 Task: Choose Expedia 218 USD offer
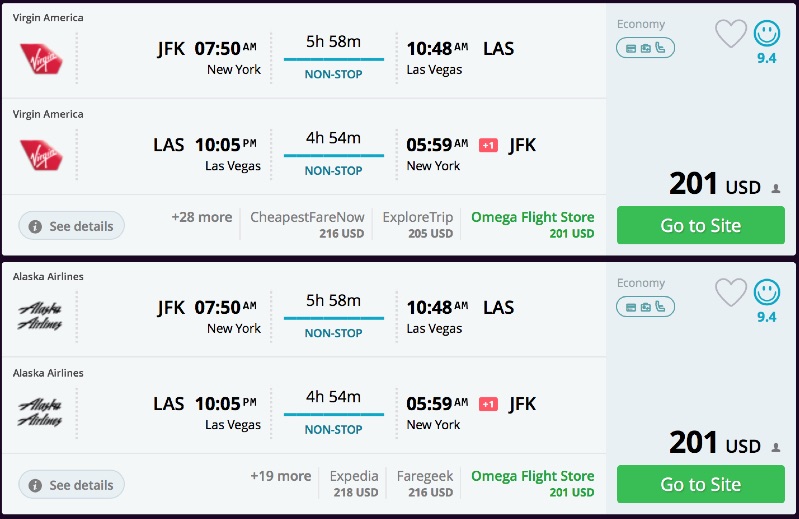pyautogui.click(x=354, y=484)
